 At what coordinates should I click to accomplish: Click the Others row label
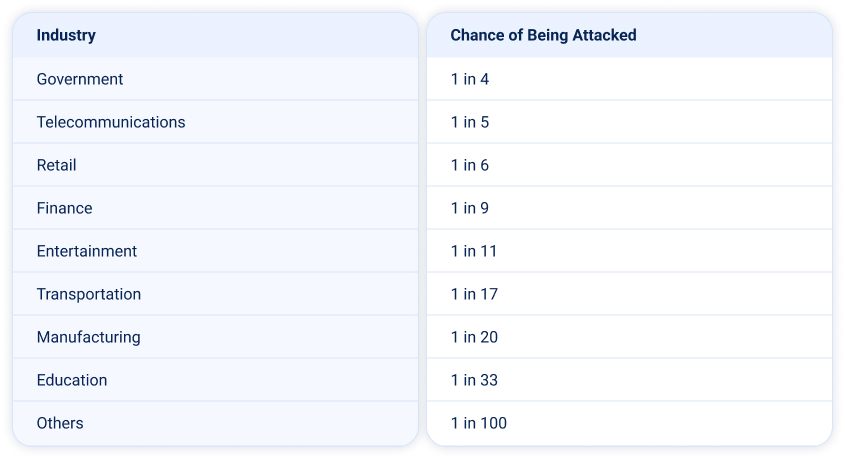coord(60,423)
